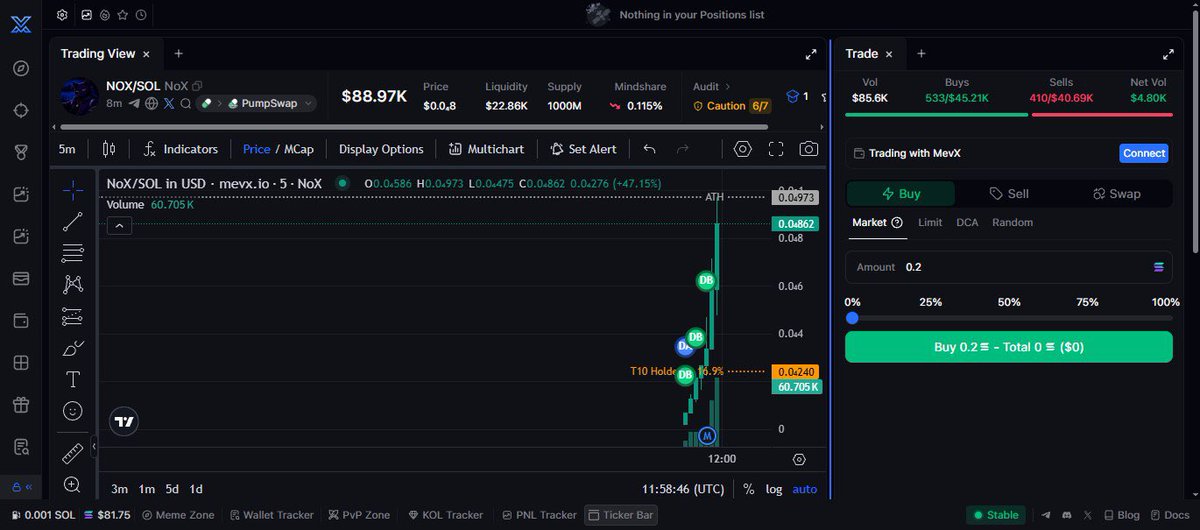Change the candlestick chart style
This screenshot has width=1200, height=530.
[109, 149]
